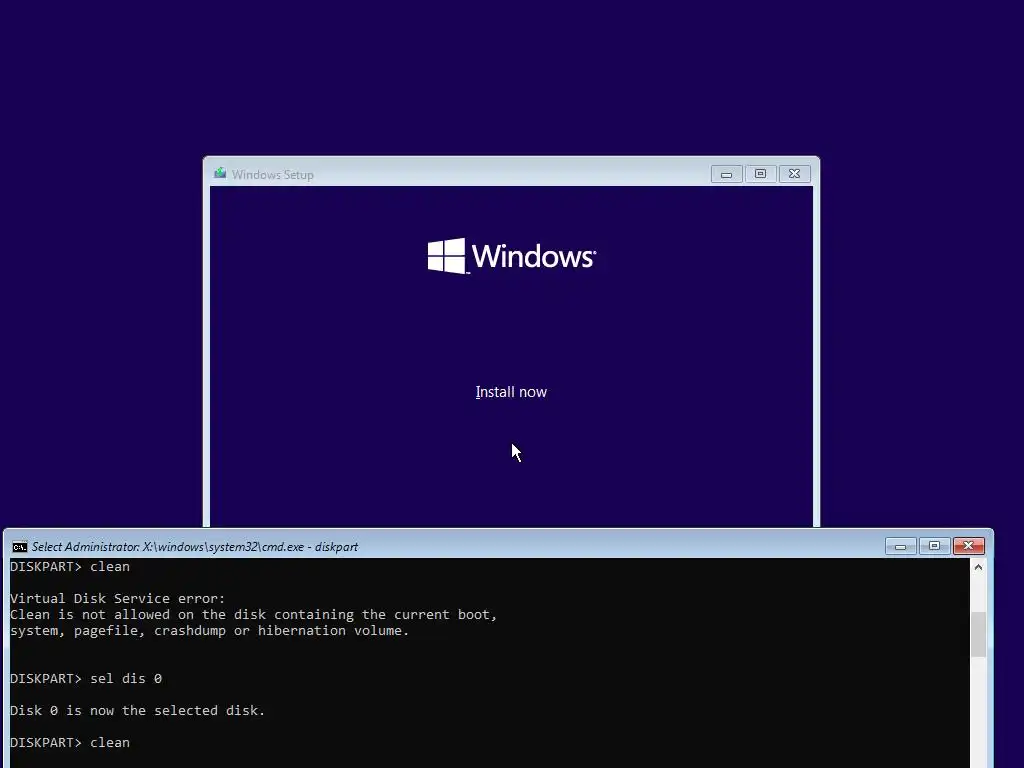
Task: Click the 'DISKPART> sel dis 0' line
Action: (86, 679)
